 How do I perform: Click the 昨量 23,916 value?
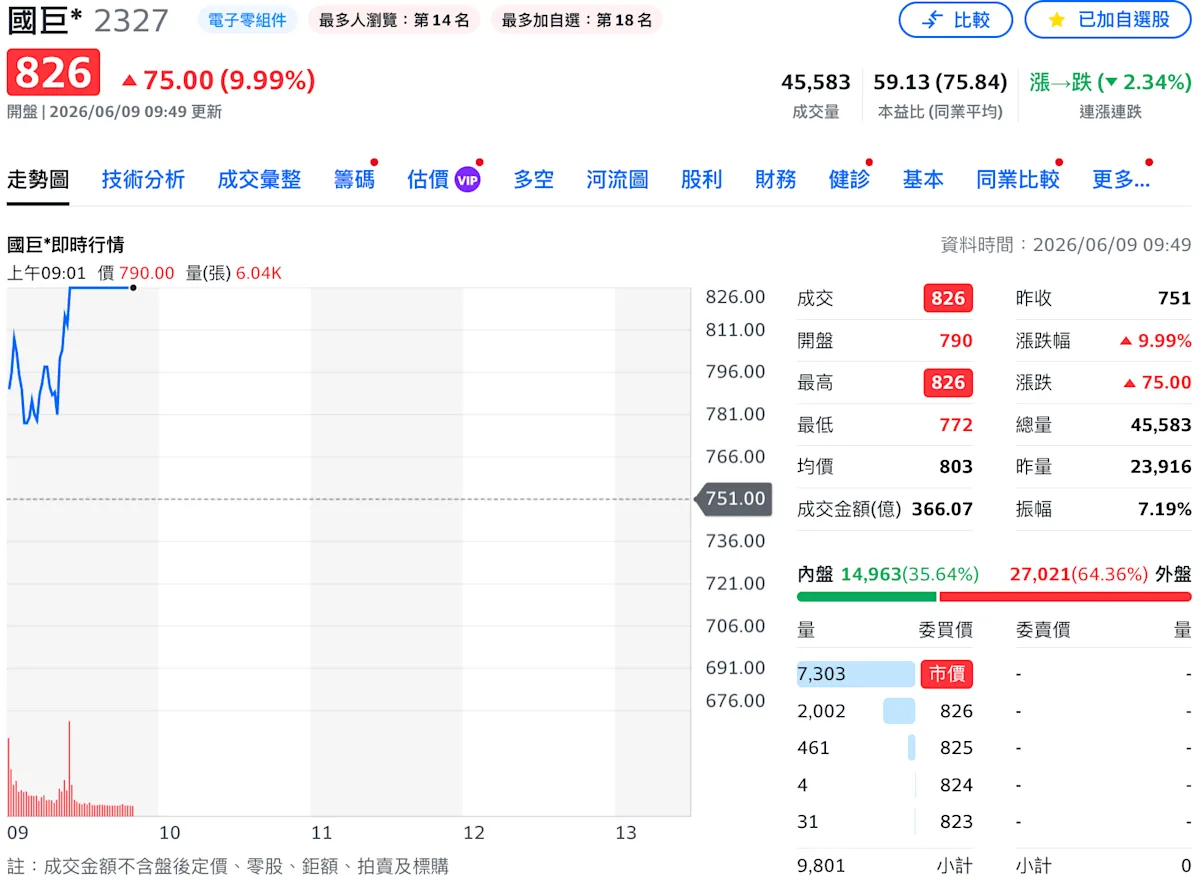(x=1161, y=467)
